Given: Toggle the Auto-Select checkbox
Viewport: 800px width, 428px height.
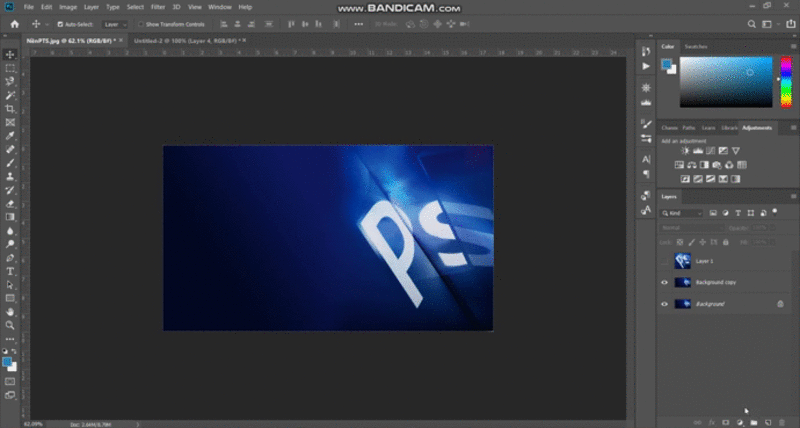Looking at the screenshot, I should tap(60, 24).
